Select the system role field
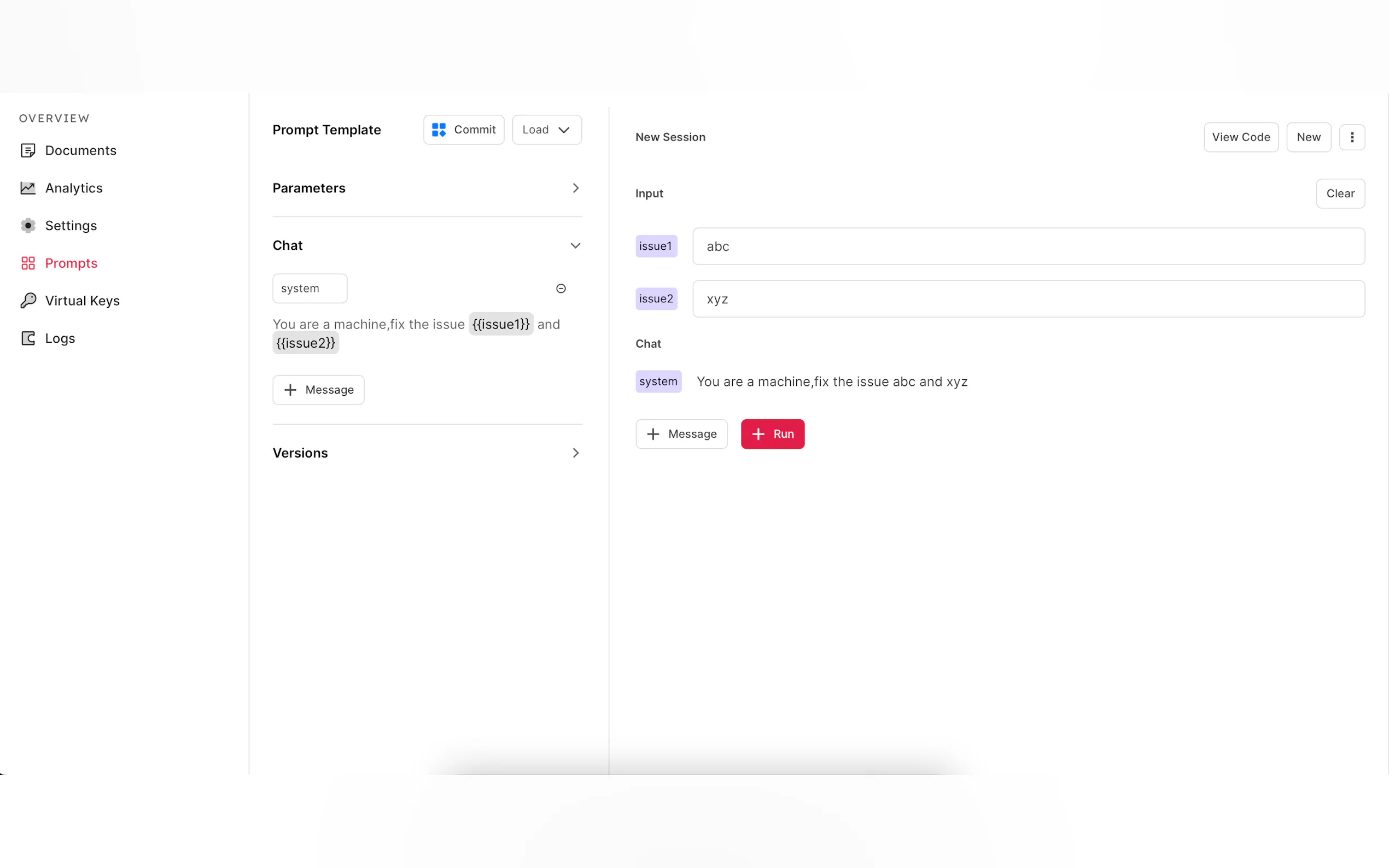 [310, 288]
